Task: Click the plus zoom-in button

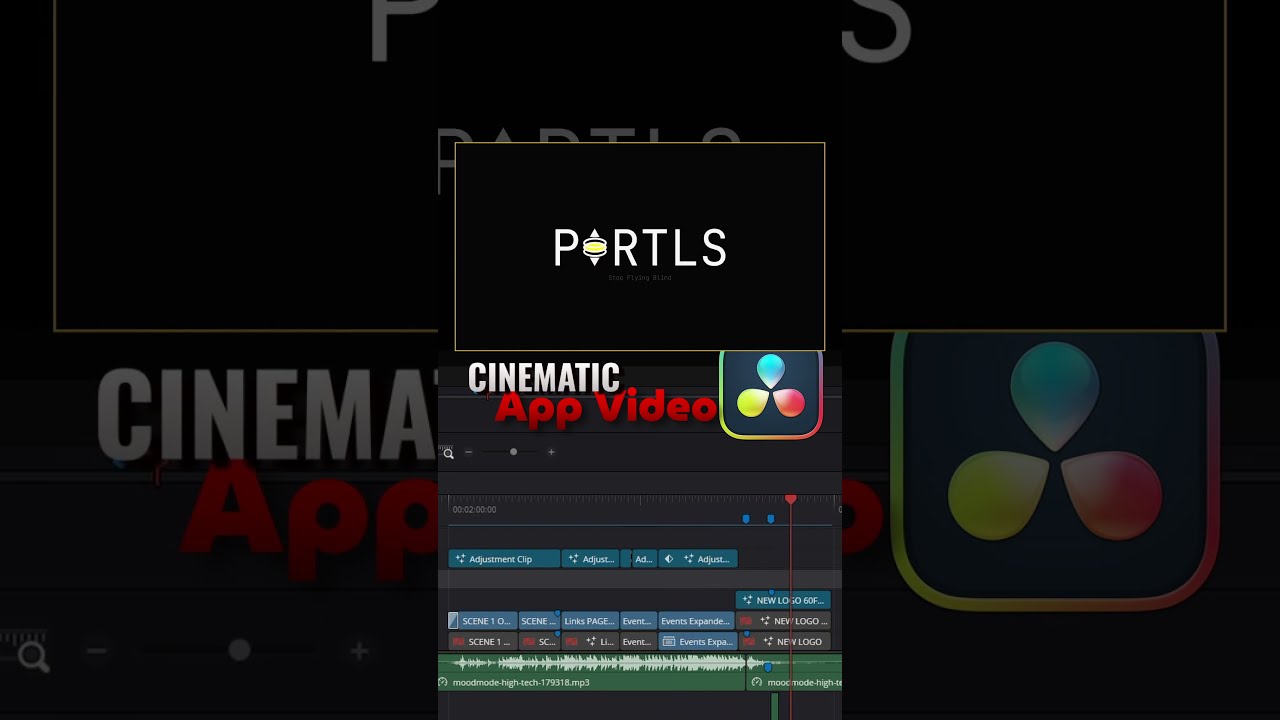Action: tap(551, 452)
